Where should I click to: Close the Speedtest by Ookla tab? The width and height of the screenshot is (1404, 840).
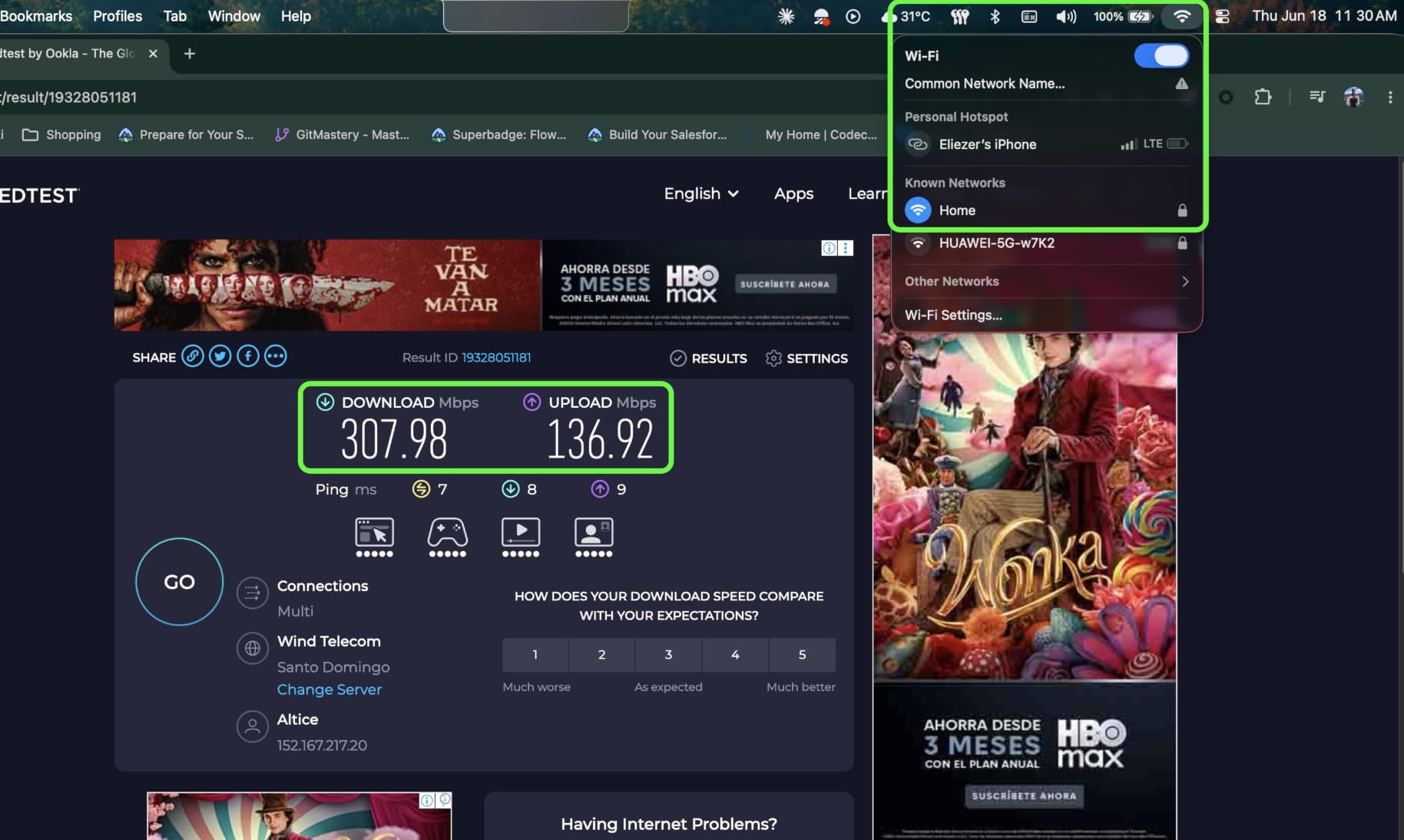point(153,54)
